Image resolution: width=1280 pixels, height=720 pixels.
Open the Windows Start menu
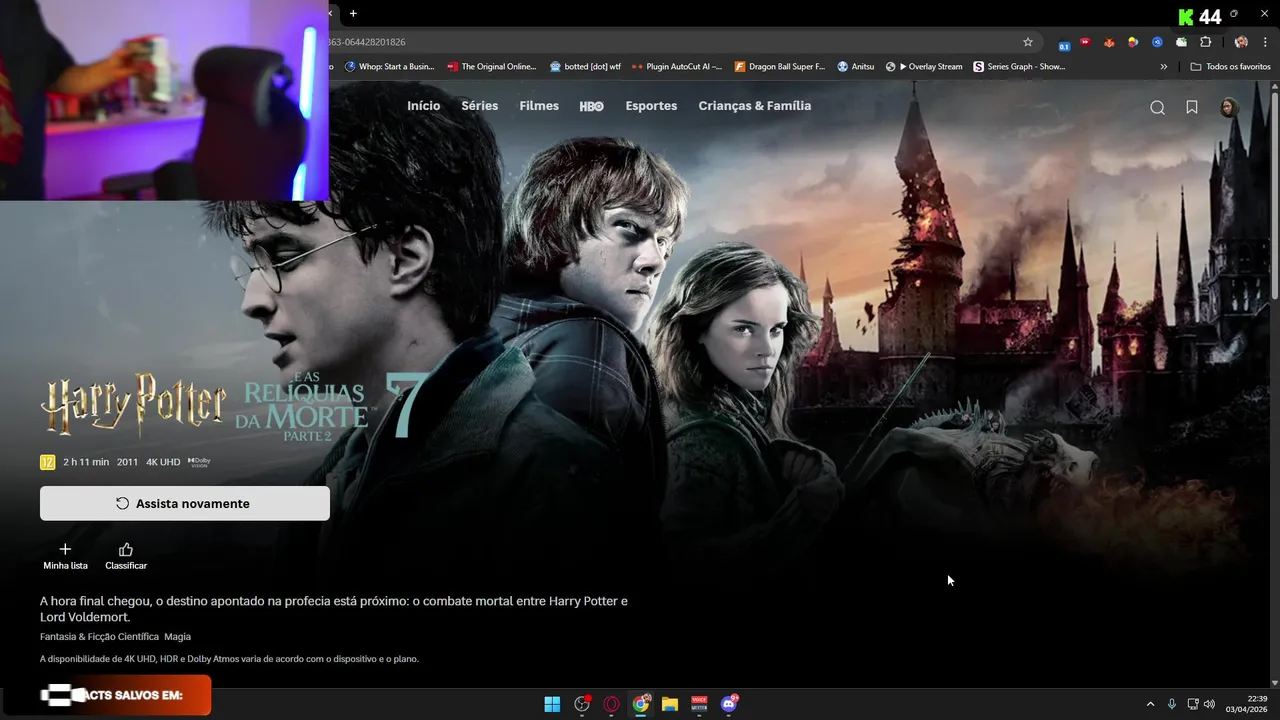point(552,704)
